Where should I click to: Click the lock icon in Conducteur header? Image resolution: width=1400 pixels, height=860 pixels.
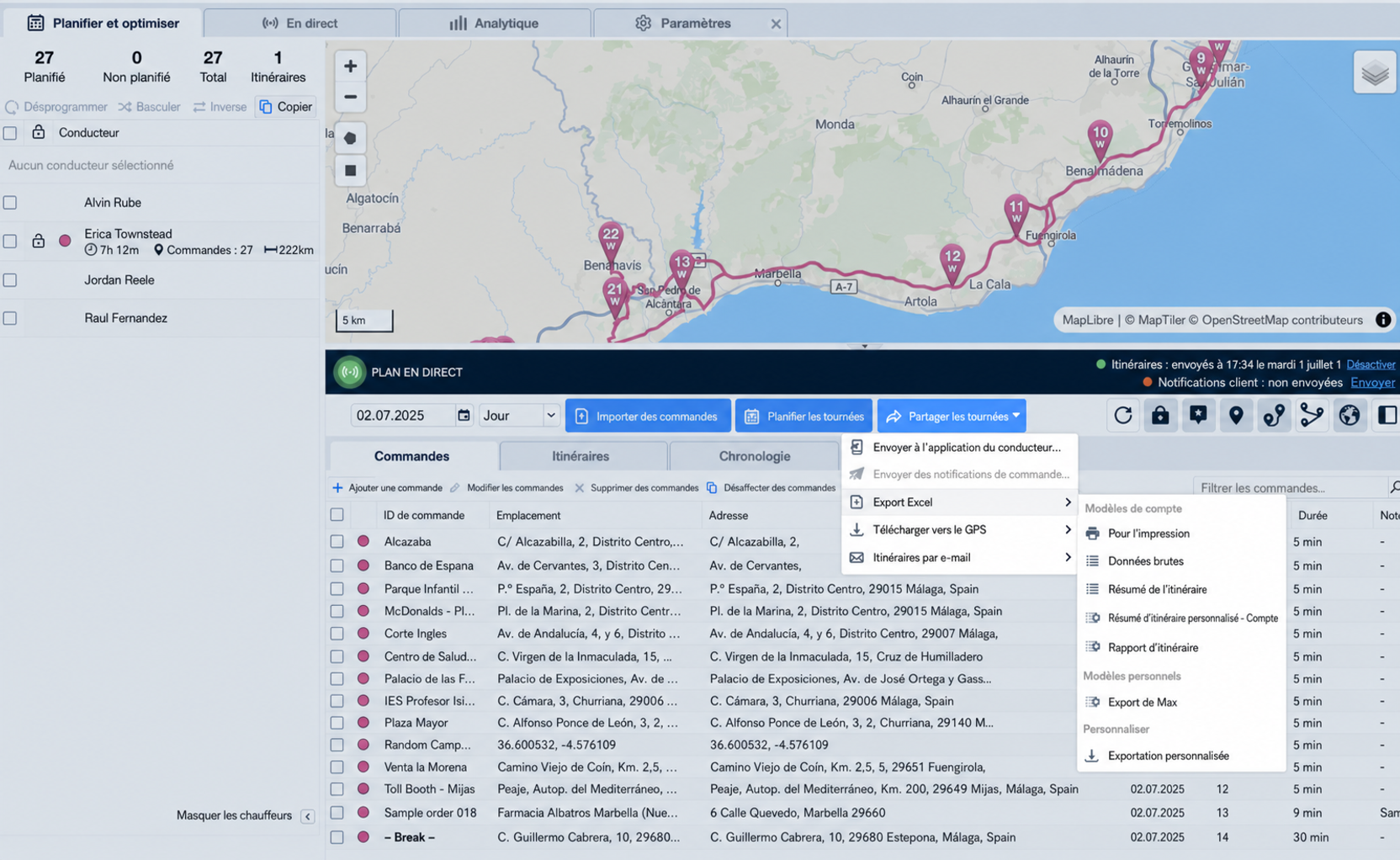click(x=38, y=132)
